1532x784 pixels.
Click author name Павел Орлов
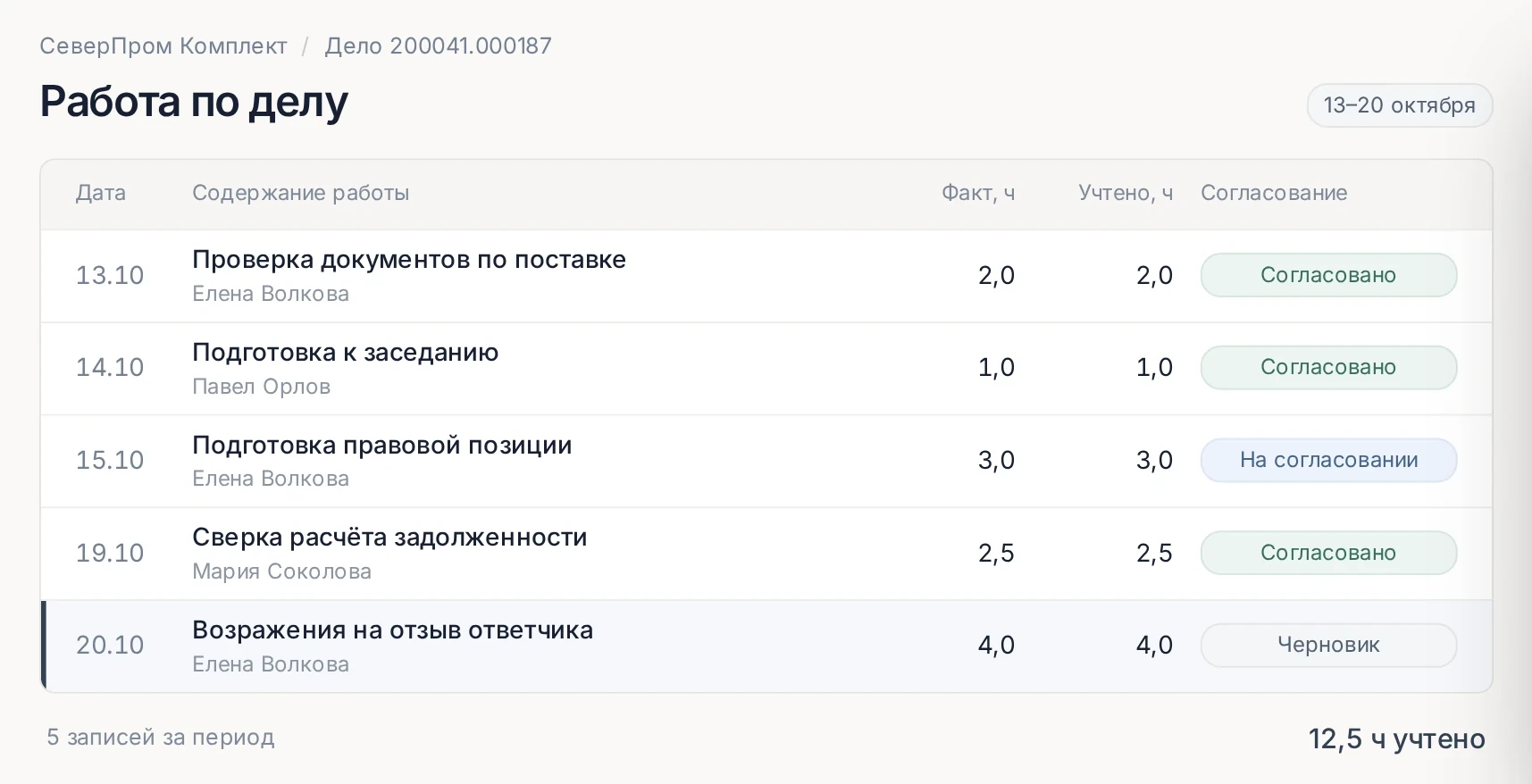click(x=262, y=387)
